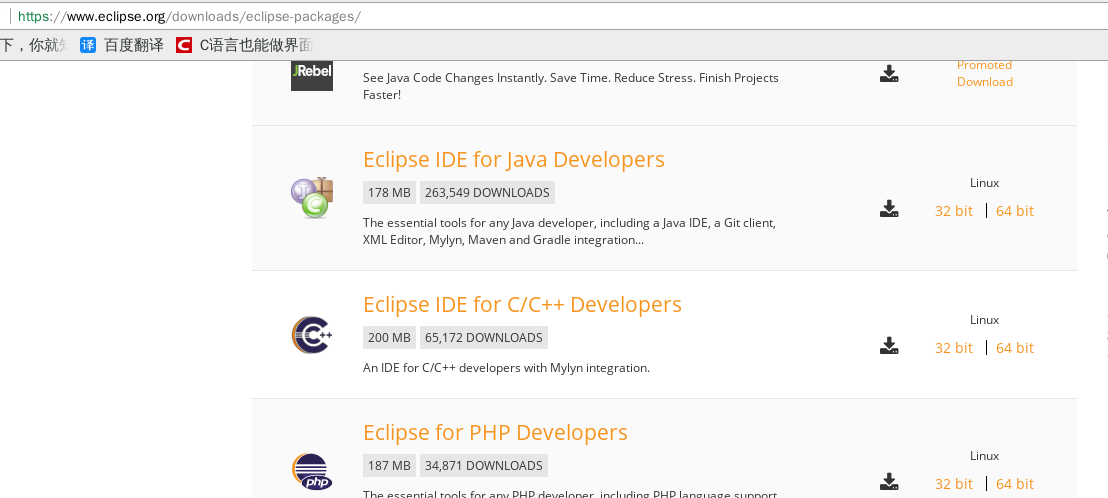
Task: Open the Baidu Translate bookmark icon
Action: (x=88, y=45)
